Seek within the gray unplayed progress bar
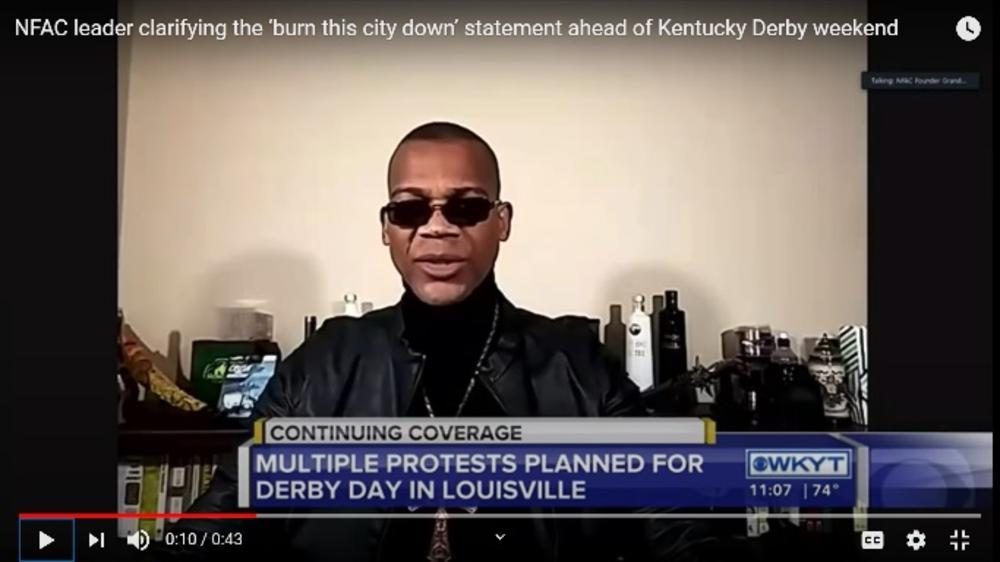The height and width of the screenshot is (562, 1000). click(618, 515)
